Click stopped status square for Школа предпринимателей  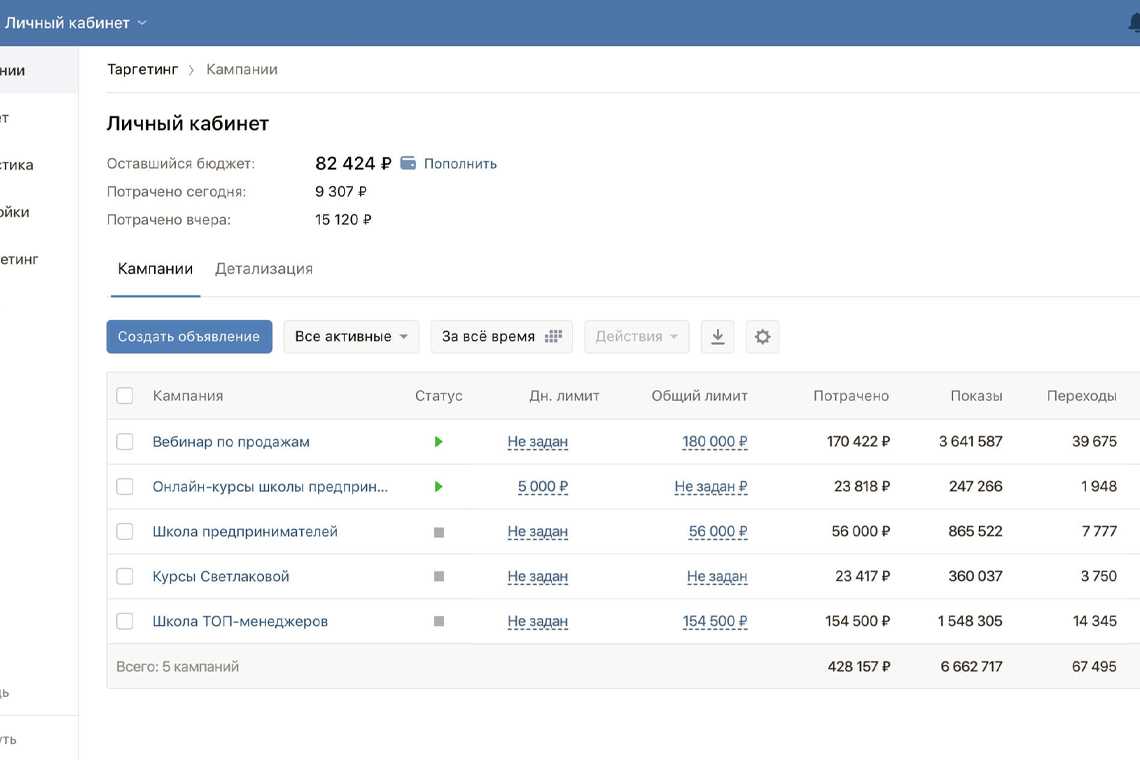438,532
